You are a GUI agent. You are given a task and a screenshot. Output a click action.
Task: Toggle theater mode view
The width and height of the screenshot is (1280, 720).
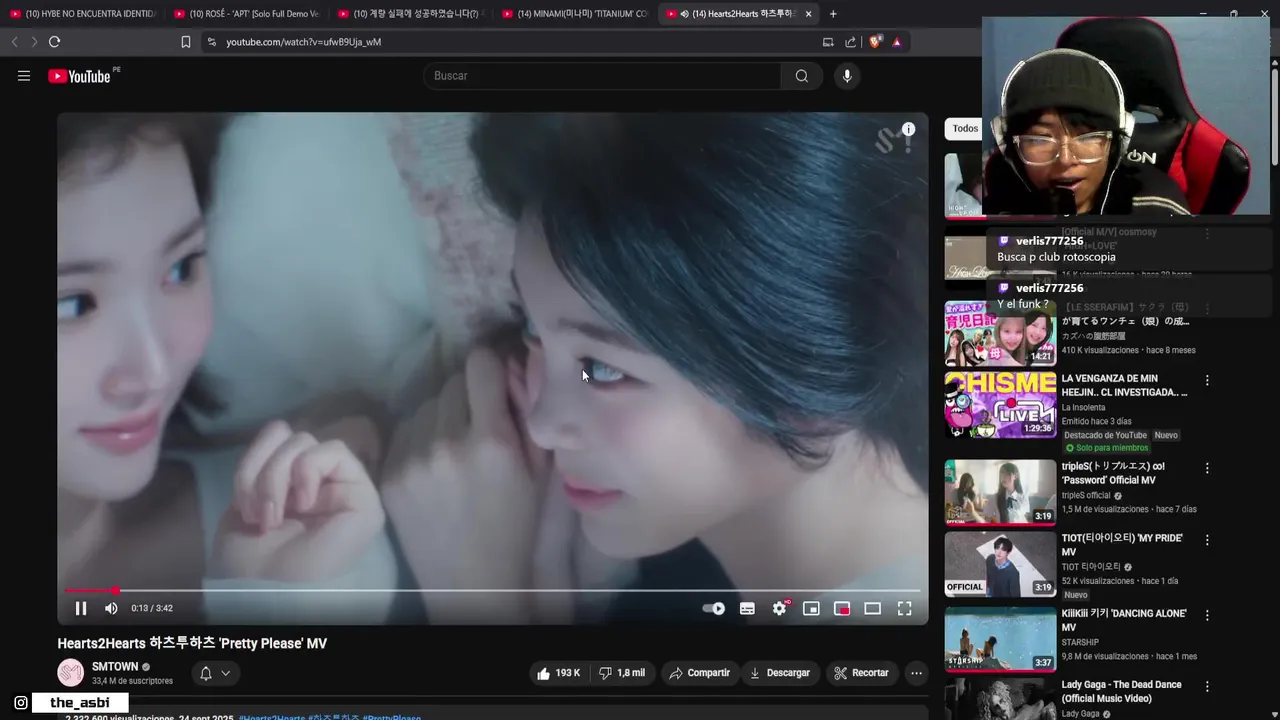pyautogui.click(x=873, y=608)
